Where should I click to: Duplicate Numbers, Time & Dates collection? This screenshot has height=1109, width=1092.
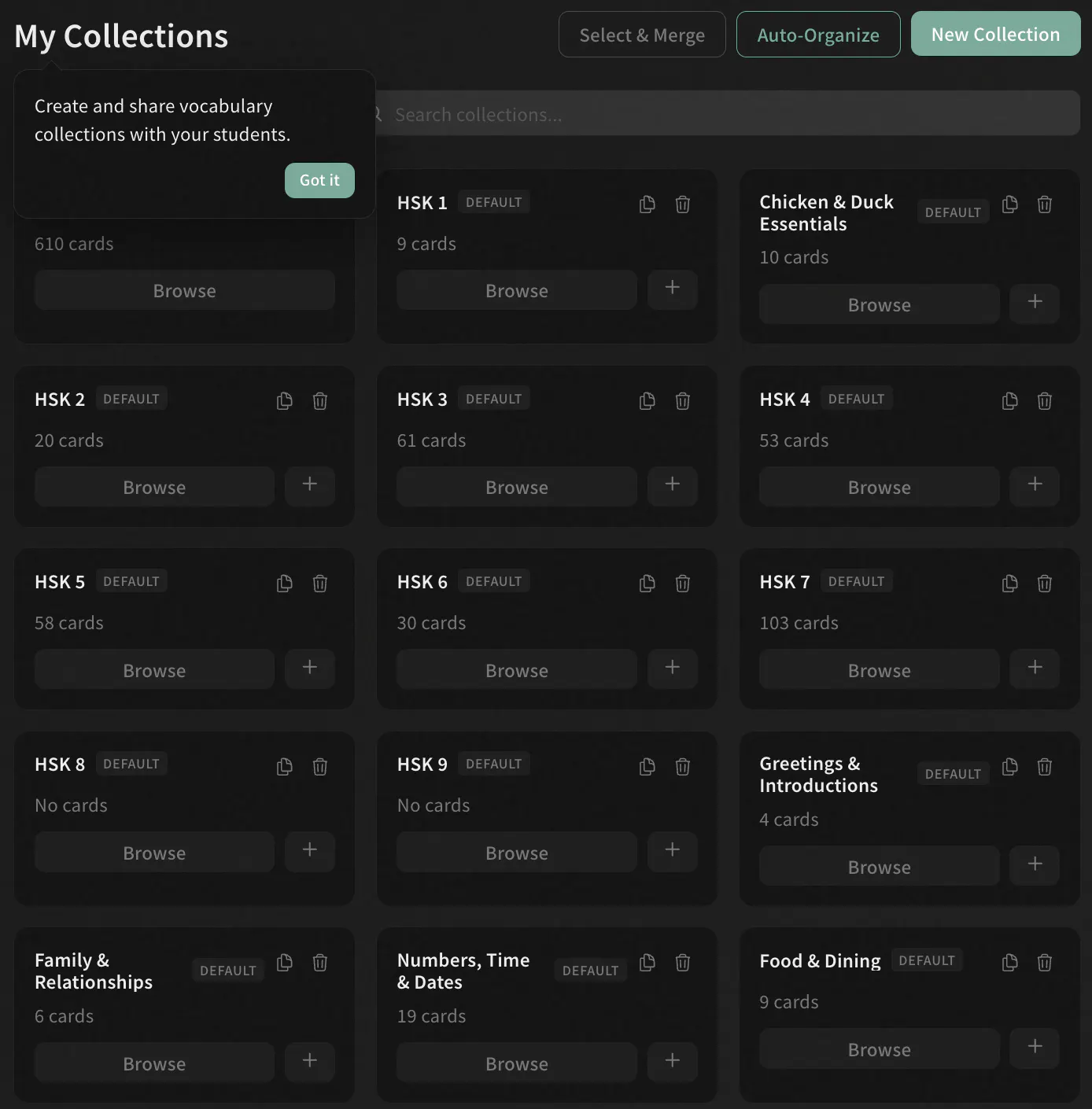pyautogui.click(x=647, y=963)
